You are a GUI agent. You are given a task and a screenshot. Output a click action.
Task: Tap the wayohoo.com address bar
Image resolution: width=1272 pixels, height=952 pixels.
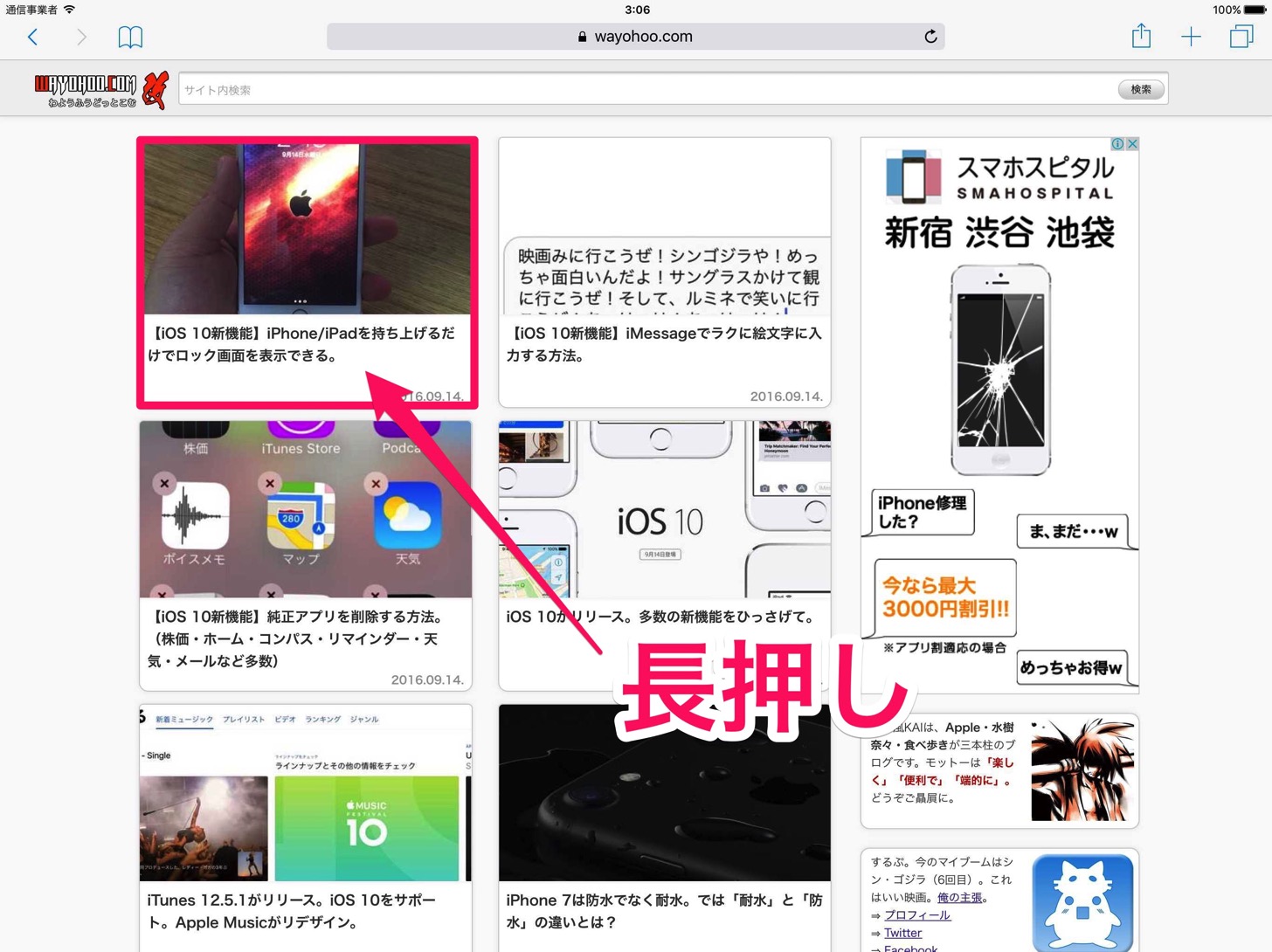click(x=635, y=37)
